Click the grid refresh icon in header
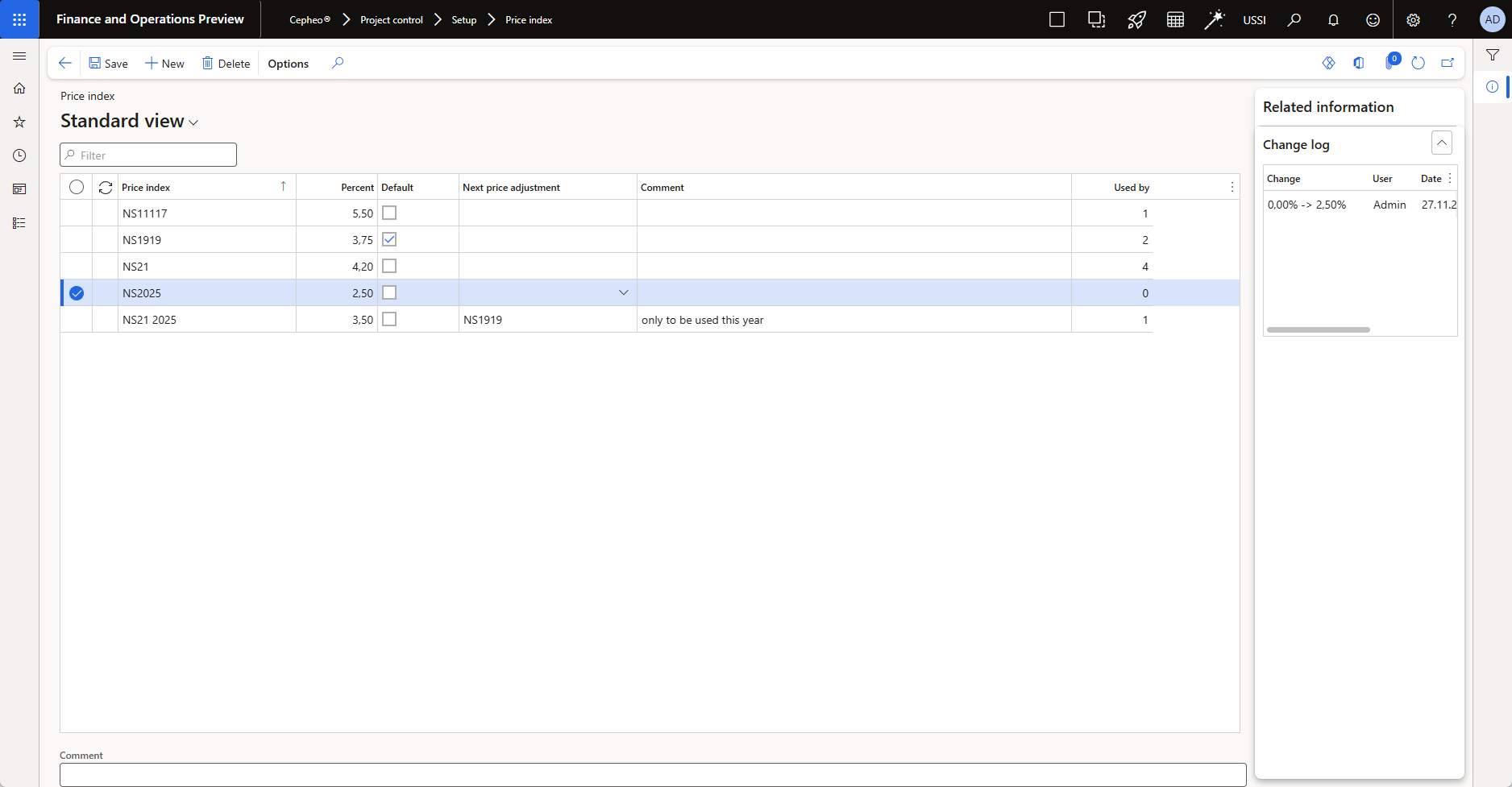This screenshot has height=787, width=1512. pos(106,188)
